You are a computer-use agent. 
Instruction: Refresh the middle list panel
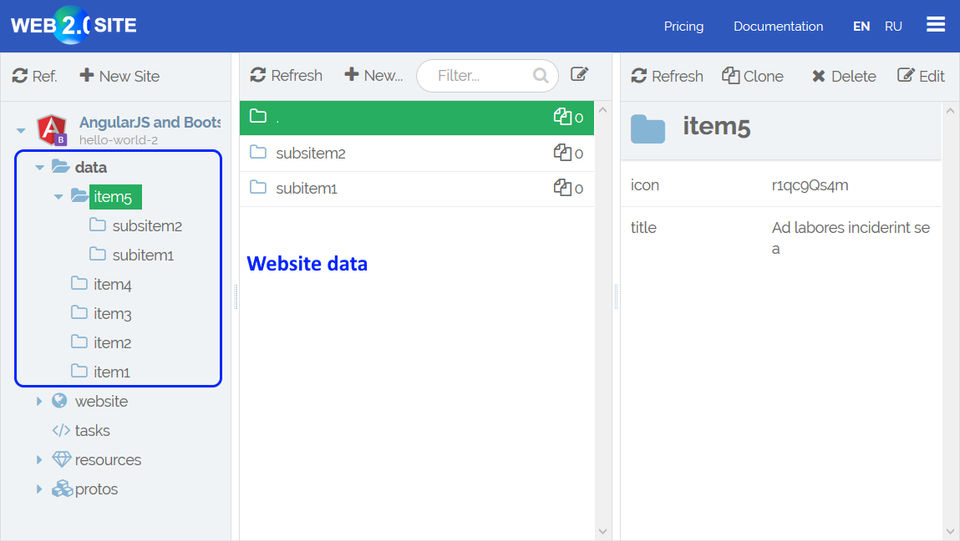coord(287,75)
